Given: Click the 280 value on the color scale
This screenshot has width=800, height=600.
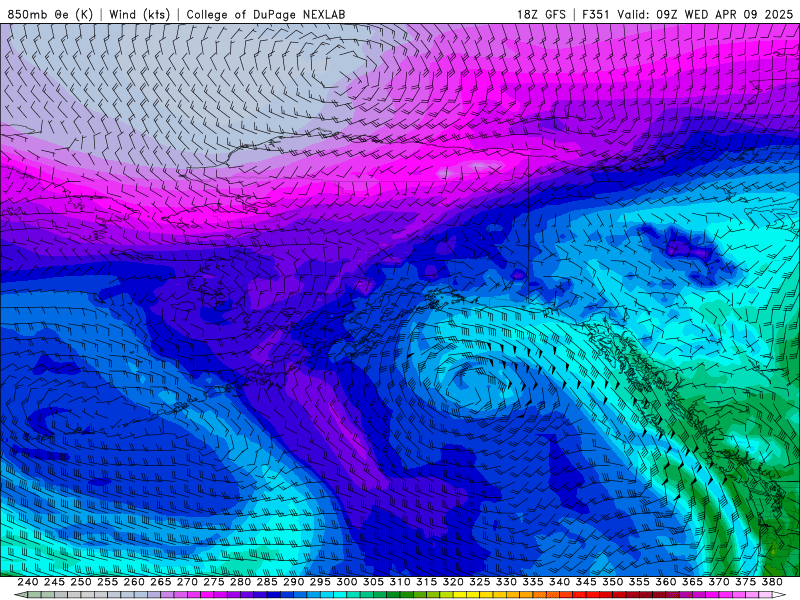Looking at the screenshot, I should point(240,582).
